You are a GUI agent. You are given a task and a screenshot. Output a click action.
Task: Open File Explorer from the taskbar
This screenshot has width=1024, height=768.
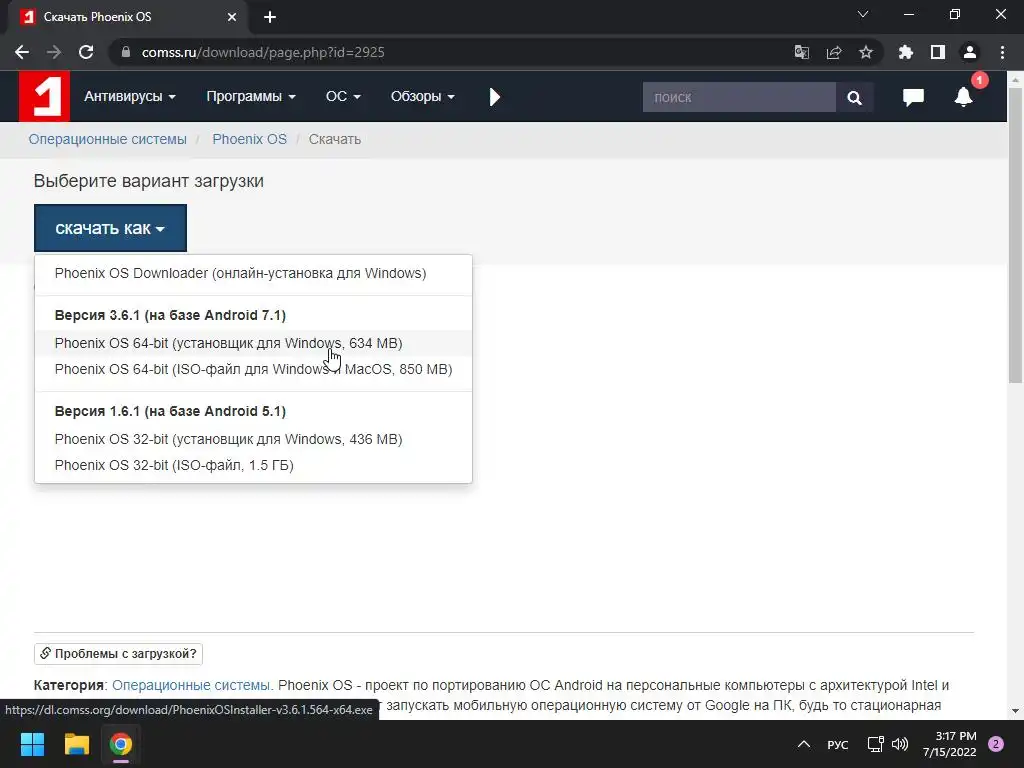point(76,744)
